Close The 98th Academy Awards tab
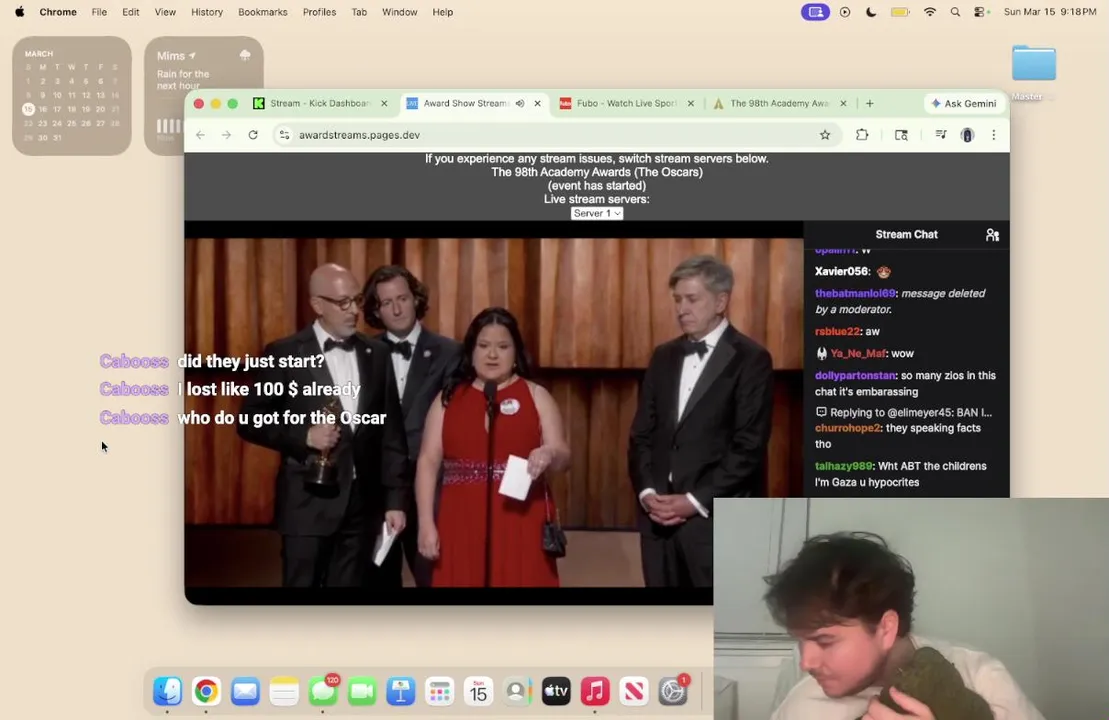 (843, 103)
